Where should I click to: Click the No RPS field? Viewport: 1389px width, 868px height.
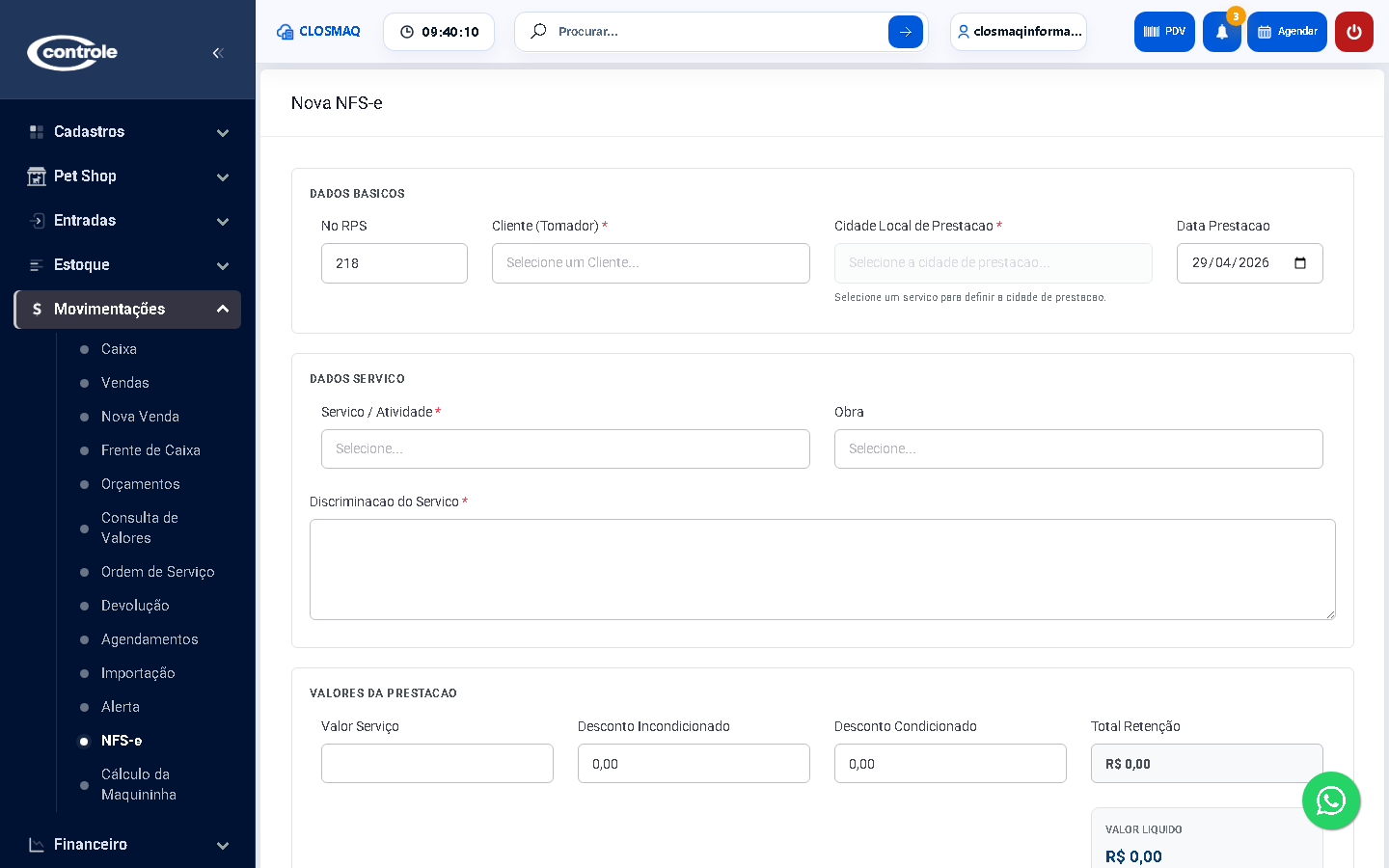tap(395, 263)
